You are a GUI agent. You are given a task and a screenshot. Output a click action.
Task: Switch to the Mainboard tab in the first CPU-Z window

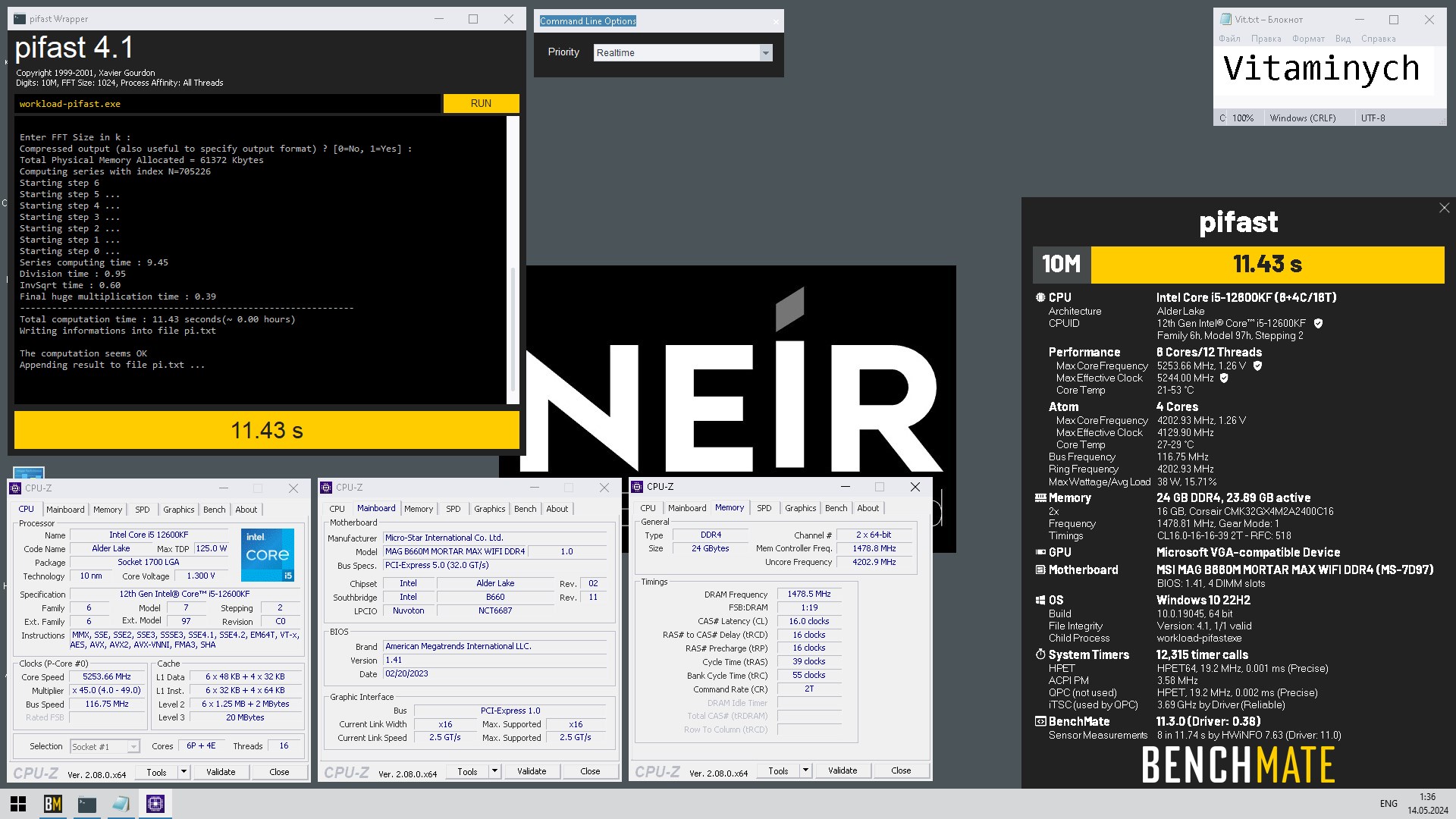coord(65,510)
